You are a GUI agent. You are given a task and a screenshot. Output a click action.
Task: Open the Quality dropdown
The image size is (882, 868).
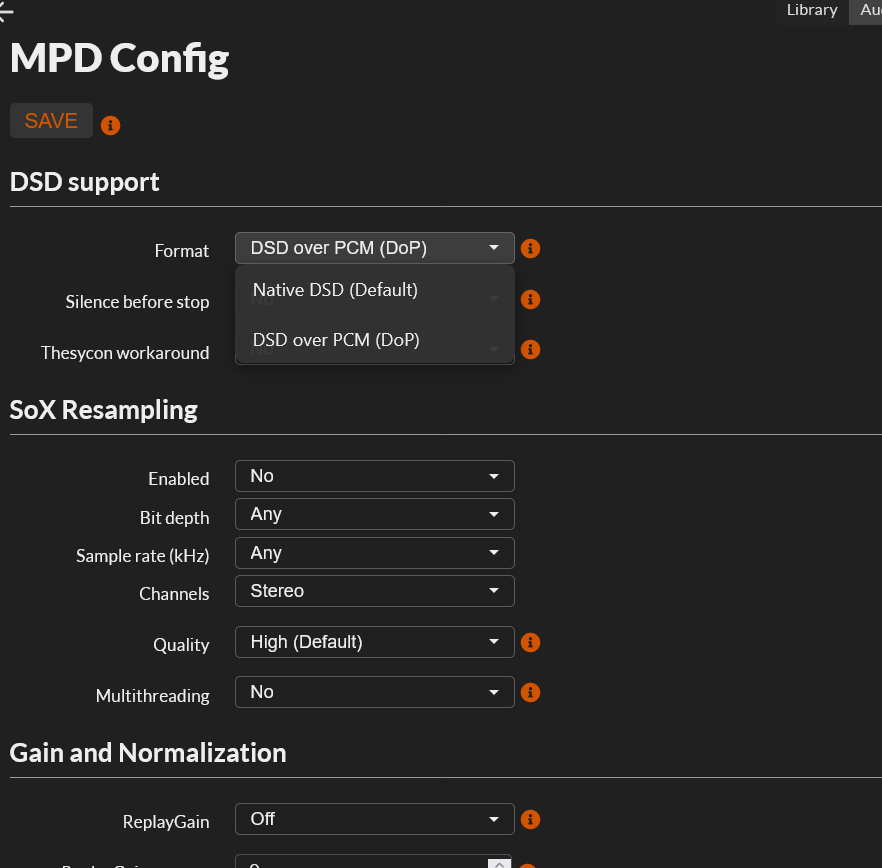coord(375,642)
